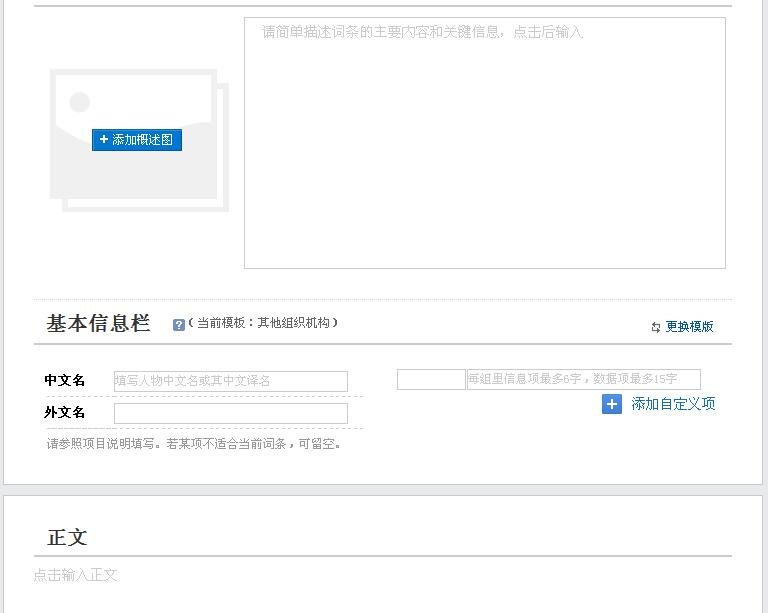The image size is (768, 613).
Task: Focus the 中文名 input field
Action: [x=231, y=381]
